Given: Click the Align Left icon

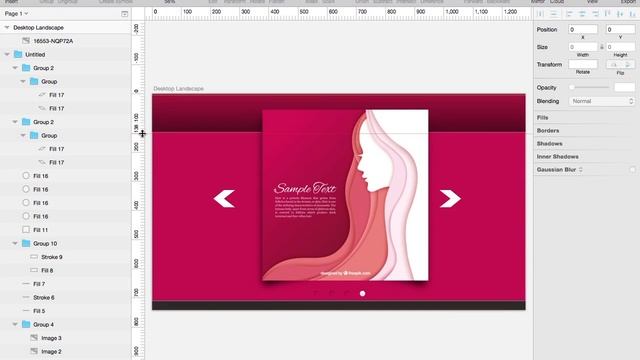Looking at the screenshot, I should [569, 14].
